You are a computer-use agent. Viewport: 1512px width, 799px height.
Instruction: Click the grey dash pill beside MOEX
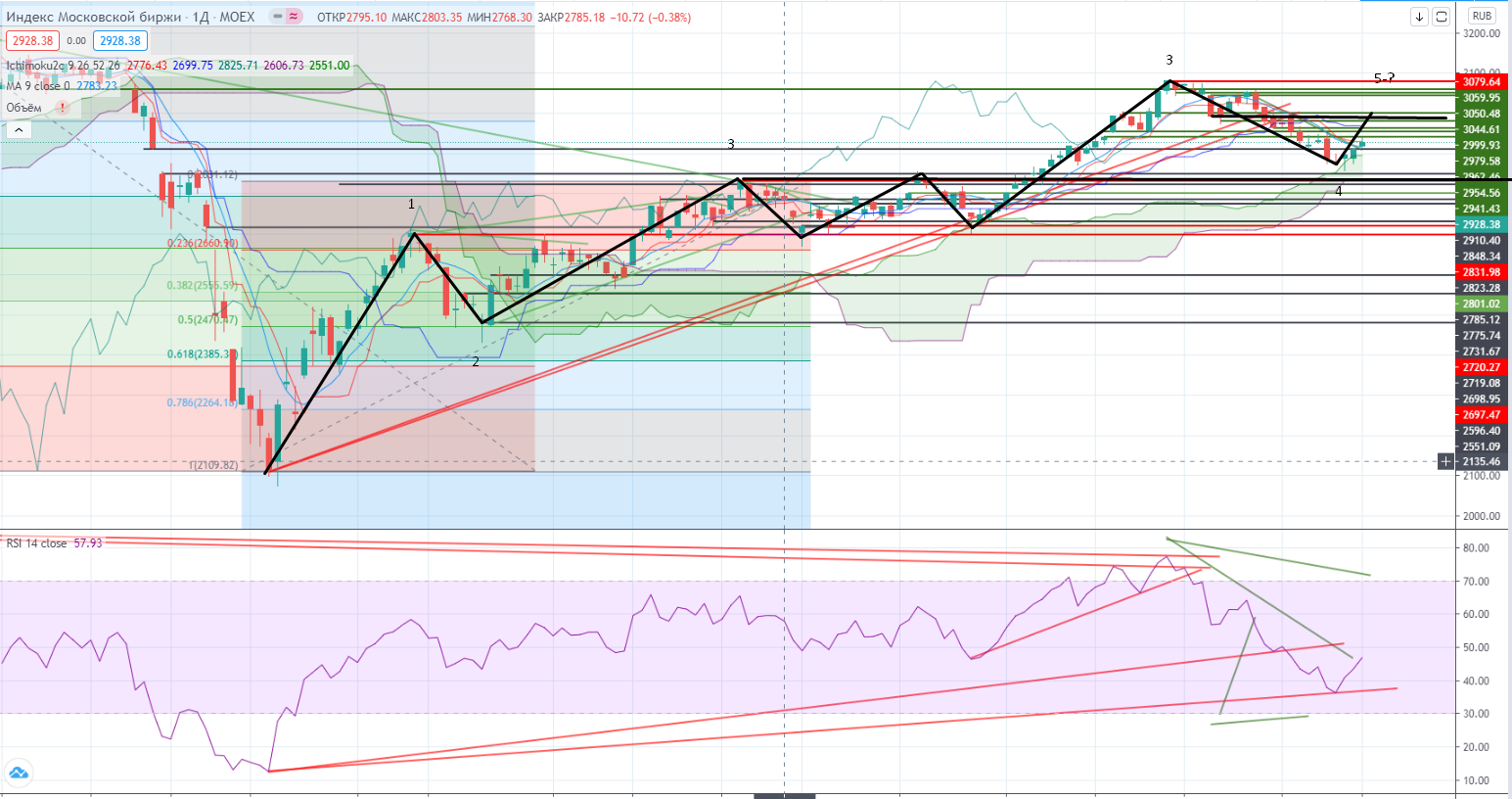[x=275, y=17]
